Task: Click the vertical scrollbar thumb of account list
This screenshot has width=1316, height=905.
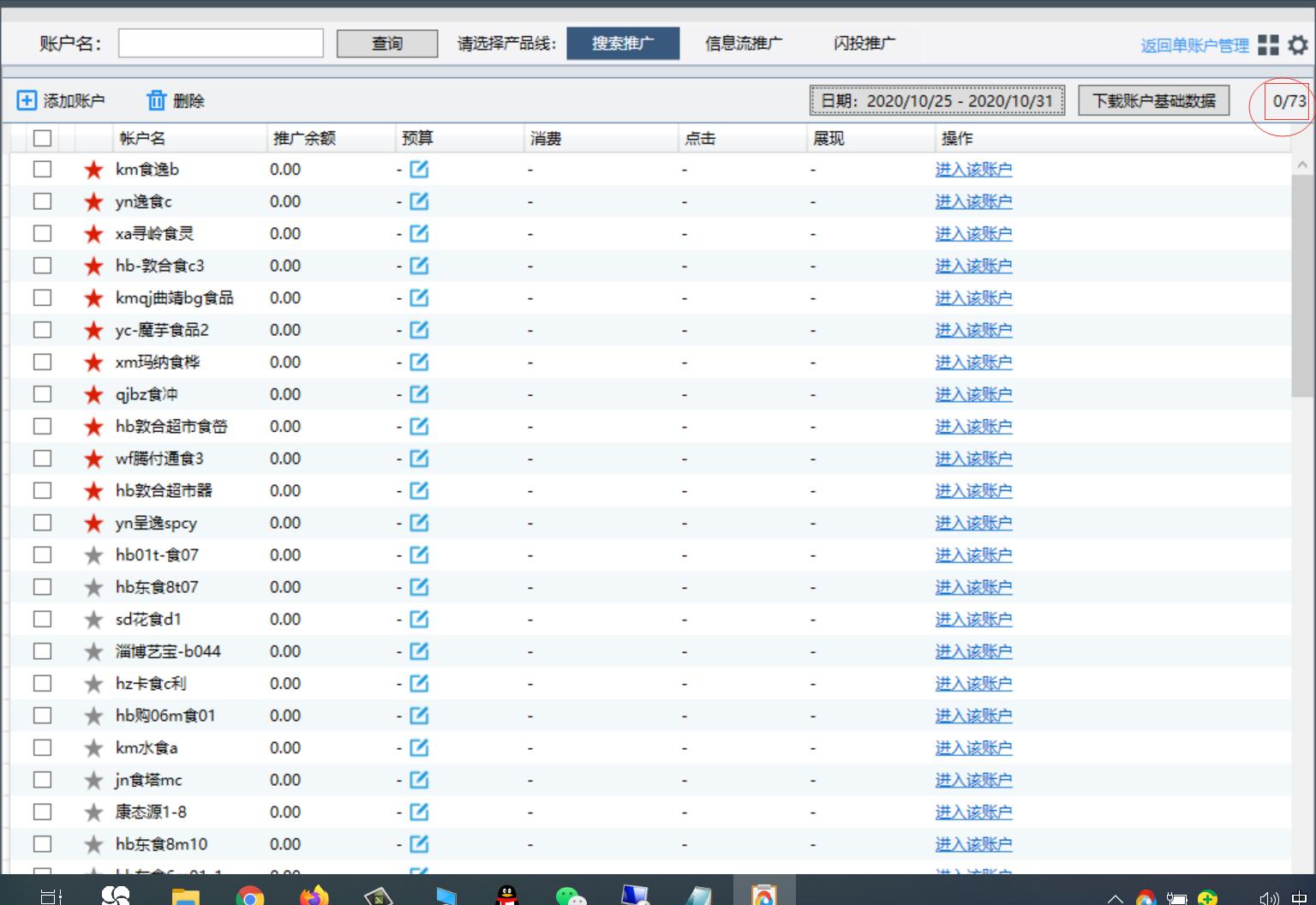Action: coord(1302,283)
